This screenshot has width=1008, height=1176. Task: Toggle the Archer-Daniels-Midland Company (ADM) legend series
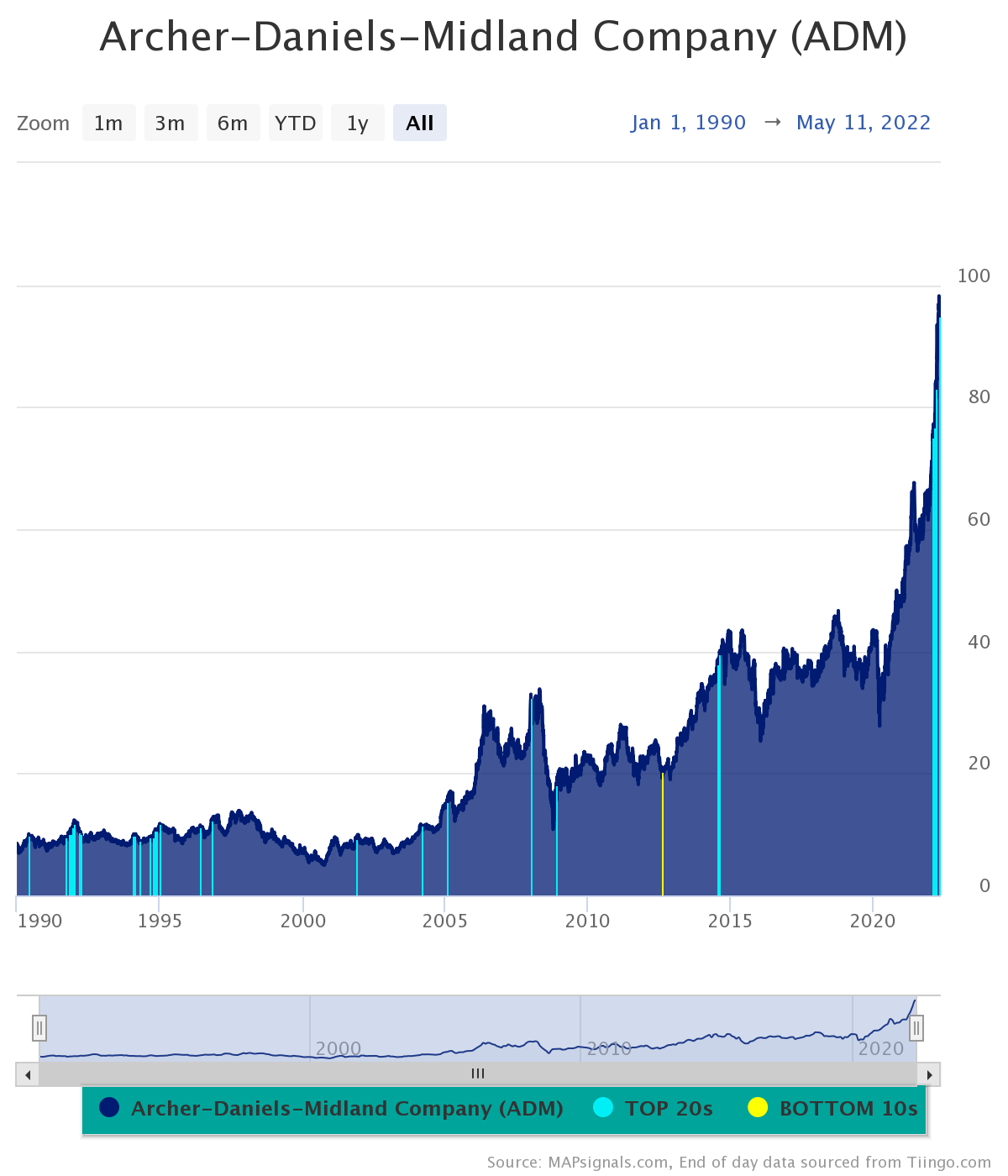332,1109
